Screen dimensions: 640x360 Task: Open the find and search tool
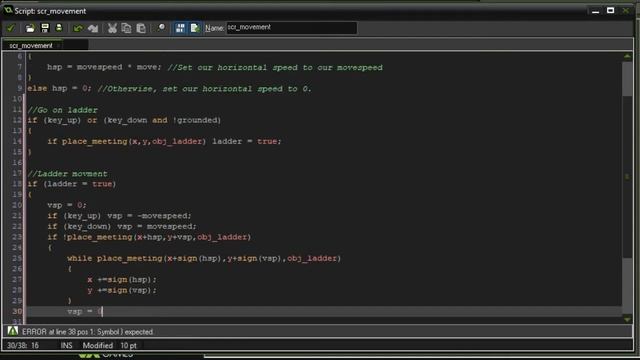tap(162, 28)
